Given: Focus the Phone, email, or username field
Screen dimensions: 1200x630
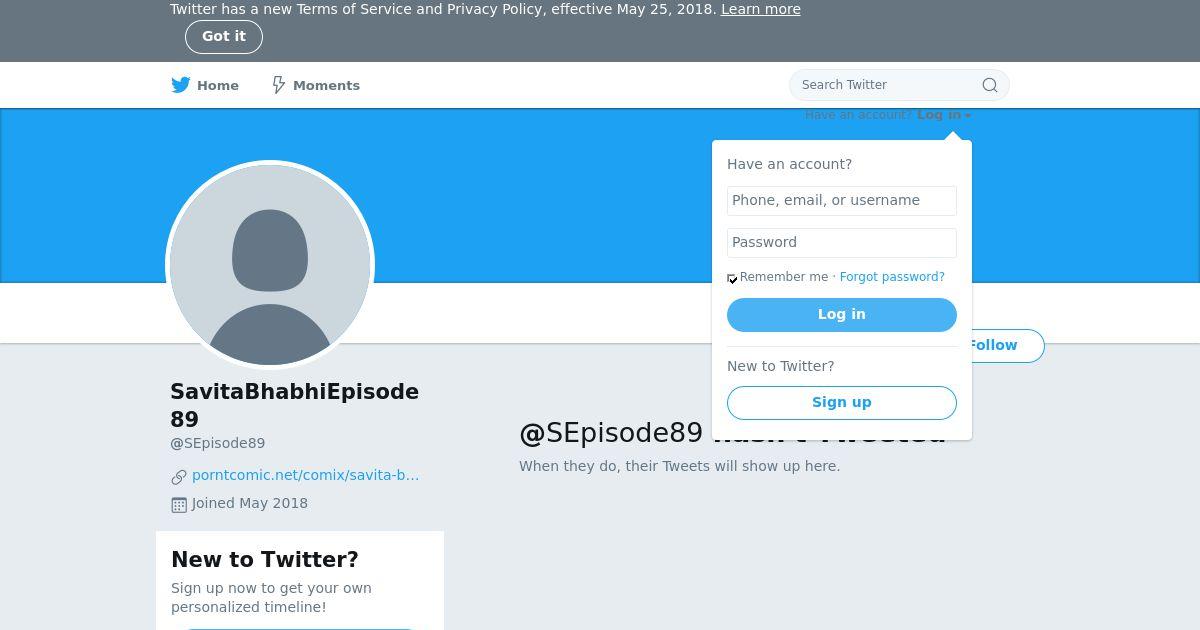Looking at the screenshot, I should tap(842, 201).
